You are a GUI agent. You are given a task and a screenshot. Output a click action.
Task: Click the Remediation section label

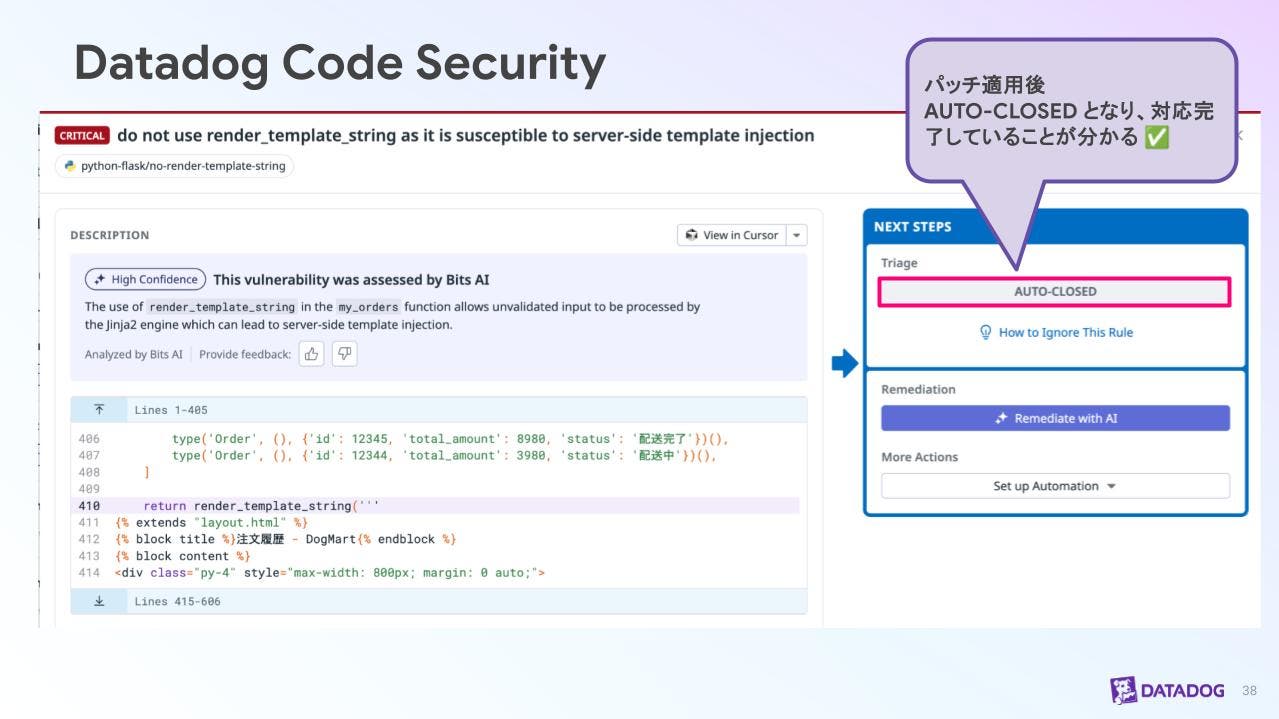pos(918,389)
